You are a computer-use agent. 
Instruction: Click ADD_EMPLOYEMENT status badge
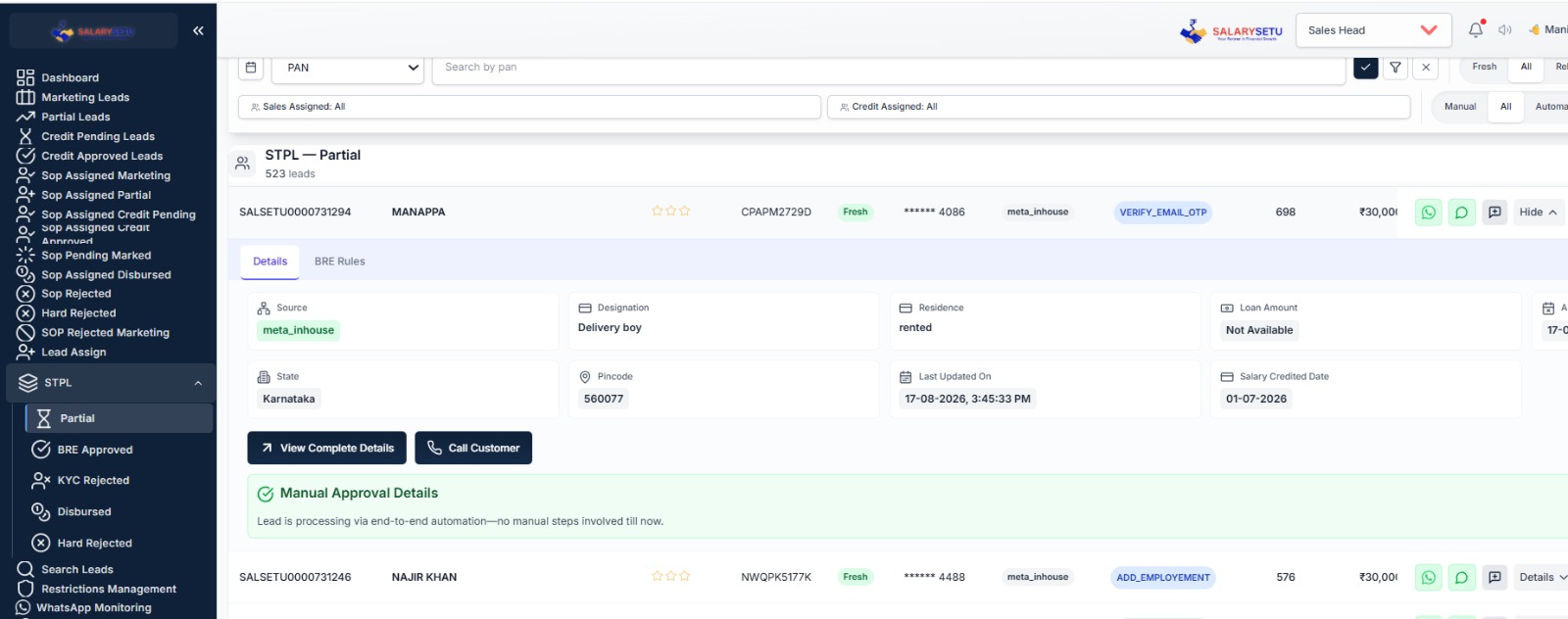click(x=1163, y=578)
